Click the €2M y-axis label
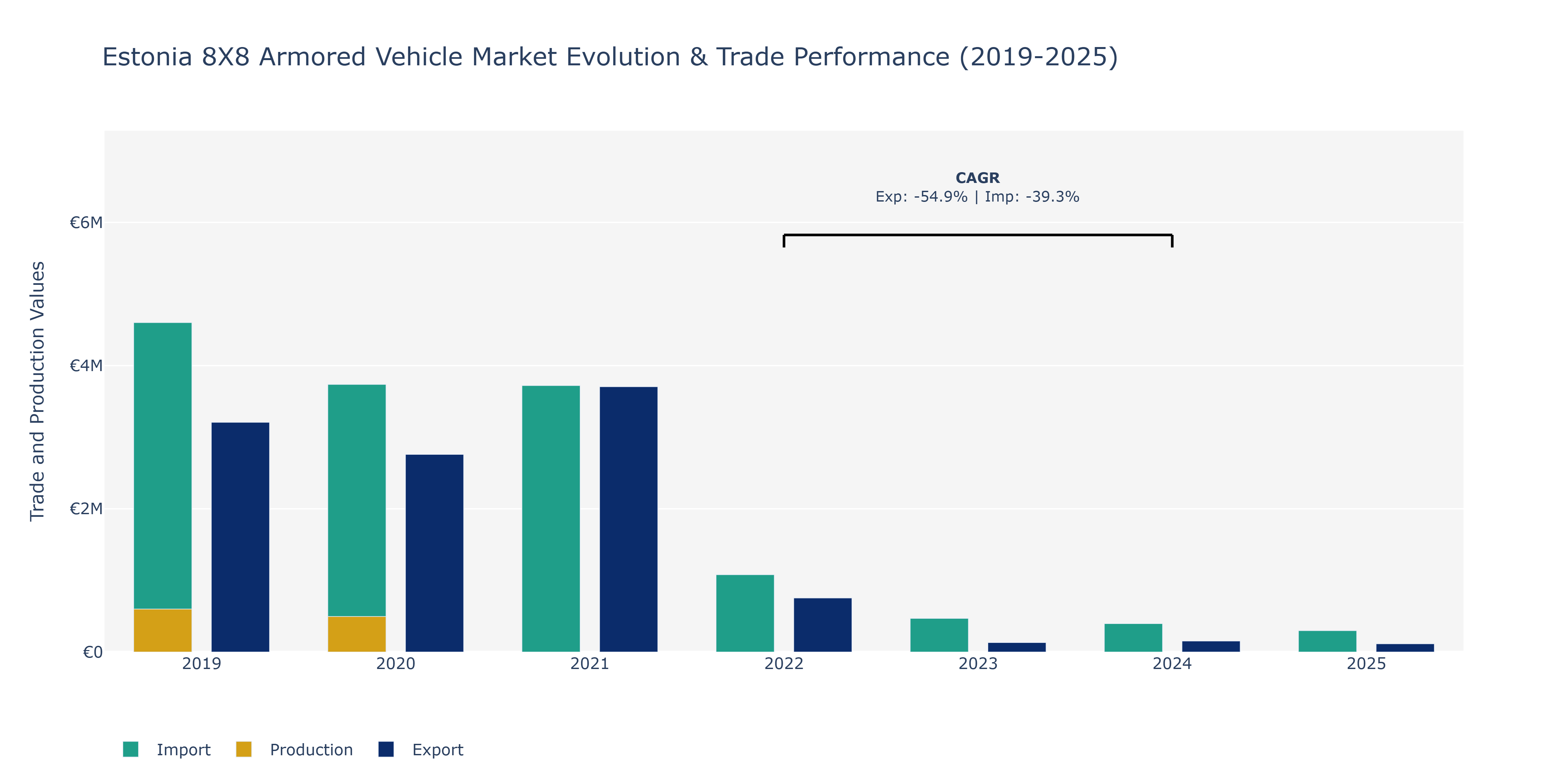 pyautogui.click(x=86, y=509)
